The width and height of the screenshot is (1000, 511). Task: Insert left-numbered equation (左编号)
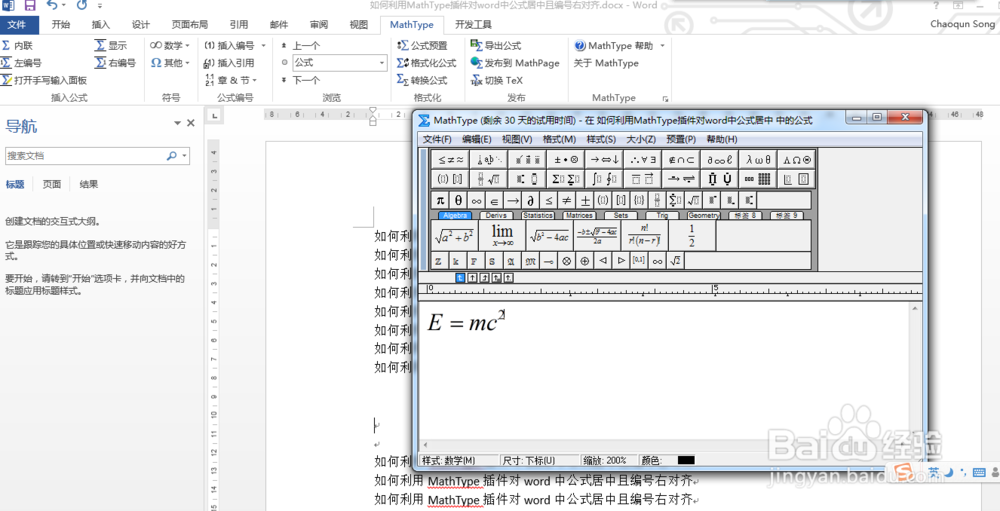22,63
